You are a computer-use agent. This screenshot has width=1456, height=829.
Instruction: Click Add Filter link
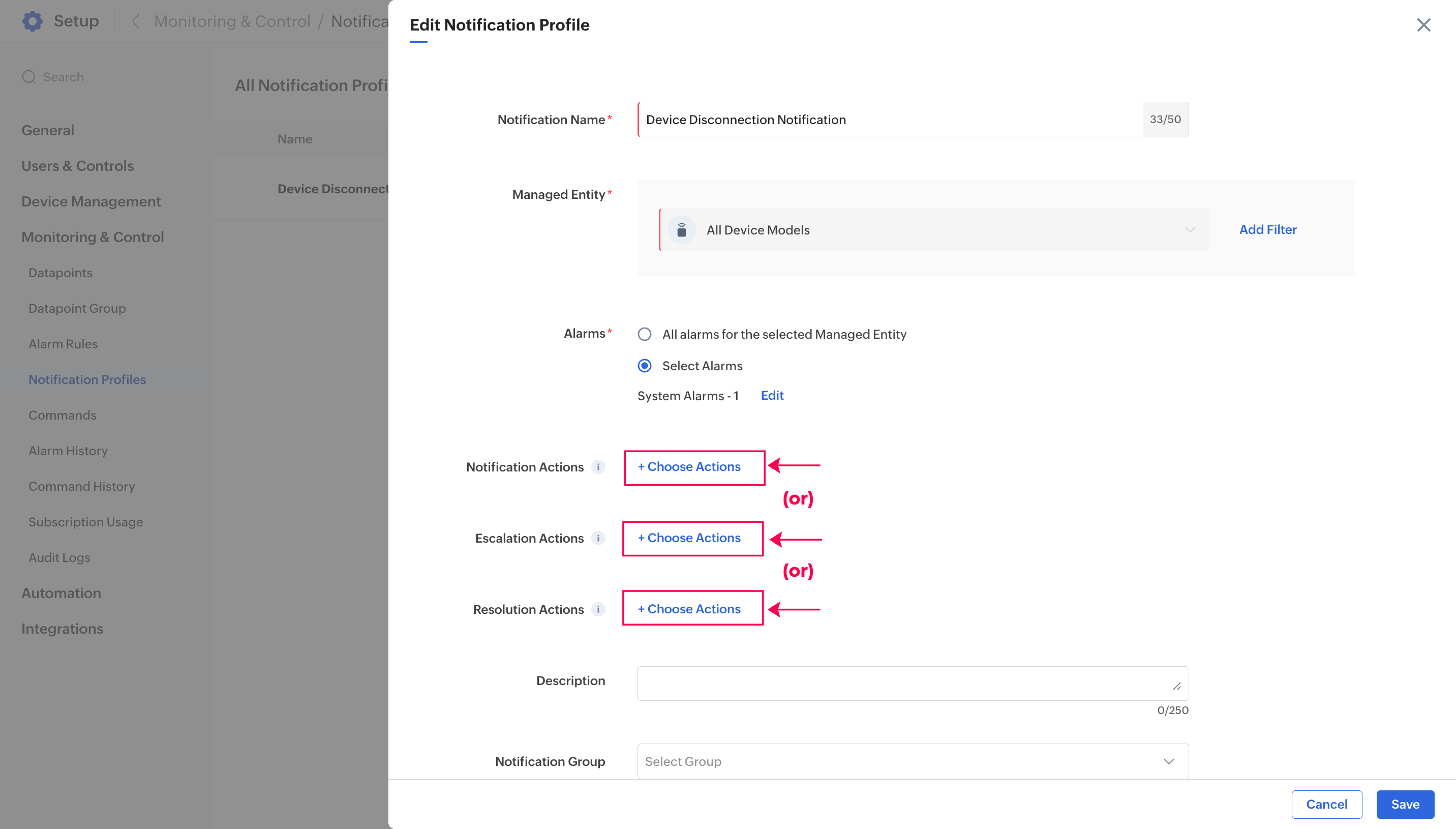pos(1268,229)
